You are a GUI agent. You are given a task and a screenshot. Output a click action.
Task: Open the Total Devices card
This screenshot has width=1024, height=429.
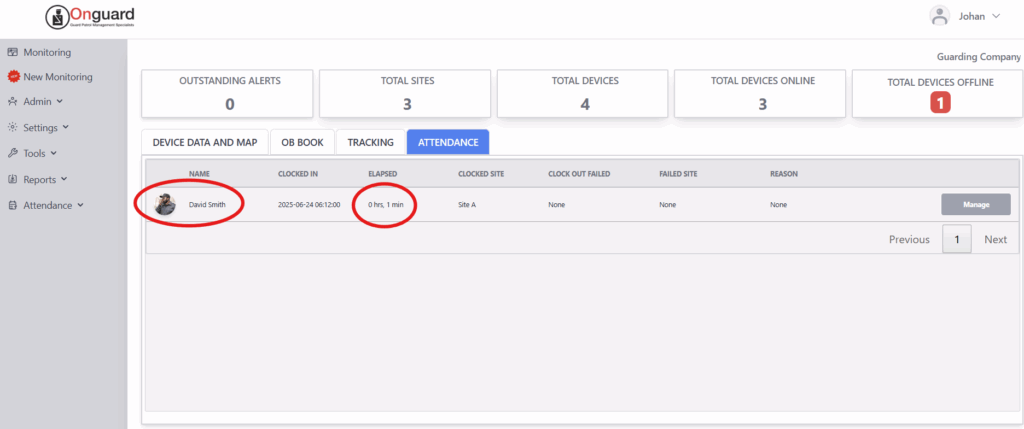(x=583, y=93)
